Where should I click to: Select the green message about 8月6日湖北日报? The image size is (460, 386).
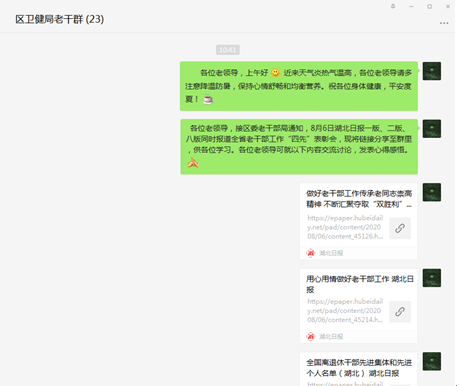(x=299, y=147)
